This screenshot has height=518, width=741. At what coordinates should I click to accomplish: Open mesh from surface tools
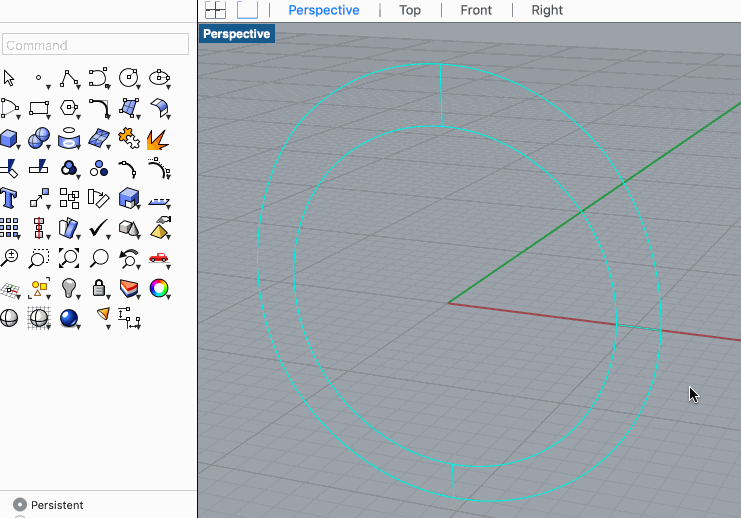click(99, 138)
